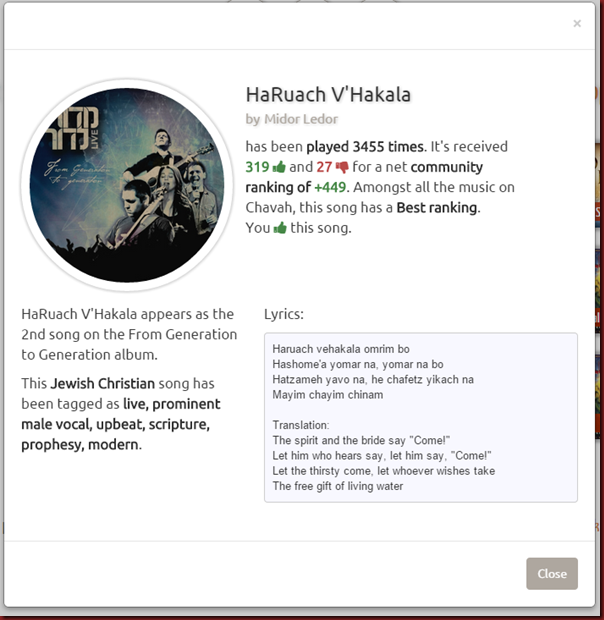The image size is (604, 620).
Task: Dismiss the dialog with the X icon
Action: click(577, 24)
